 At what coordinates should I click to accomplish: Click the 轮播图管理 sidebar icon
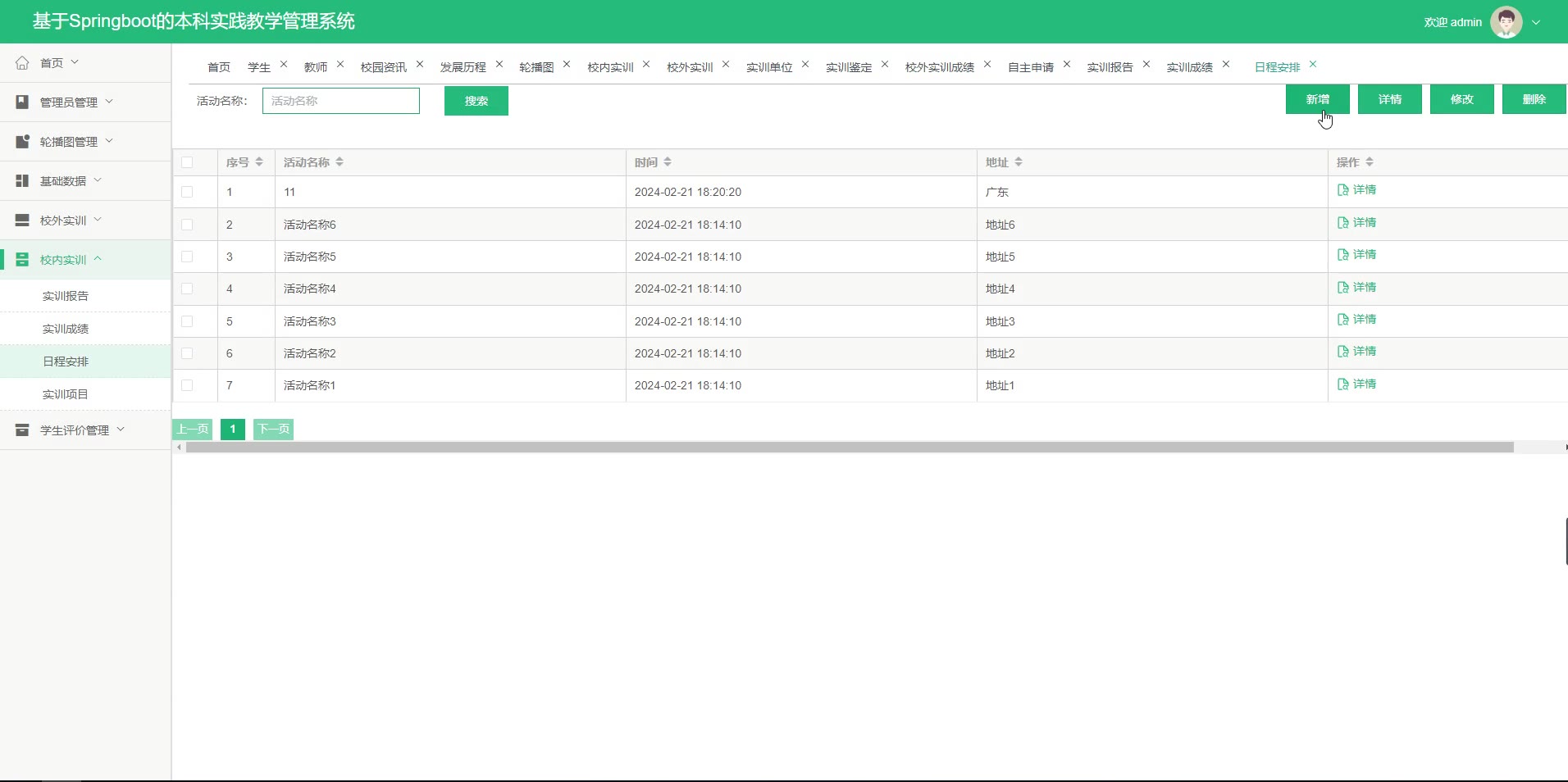[22, 141]
